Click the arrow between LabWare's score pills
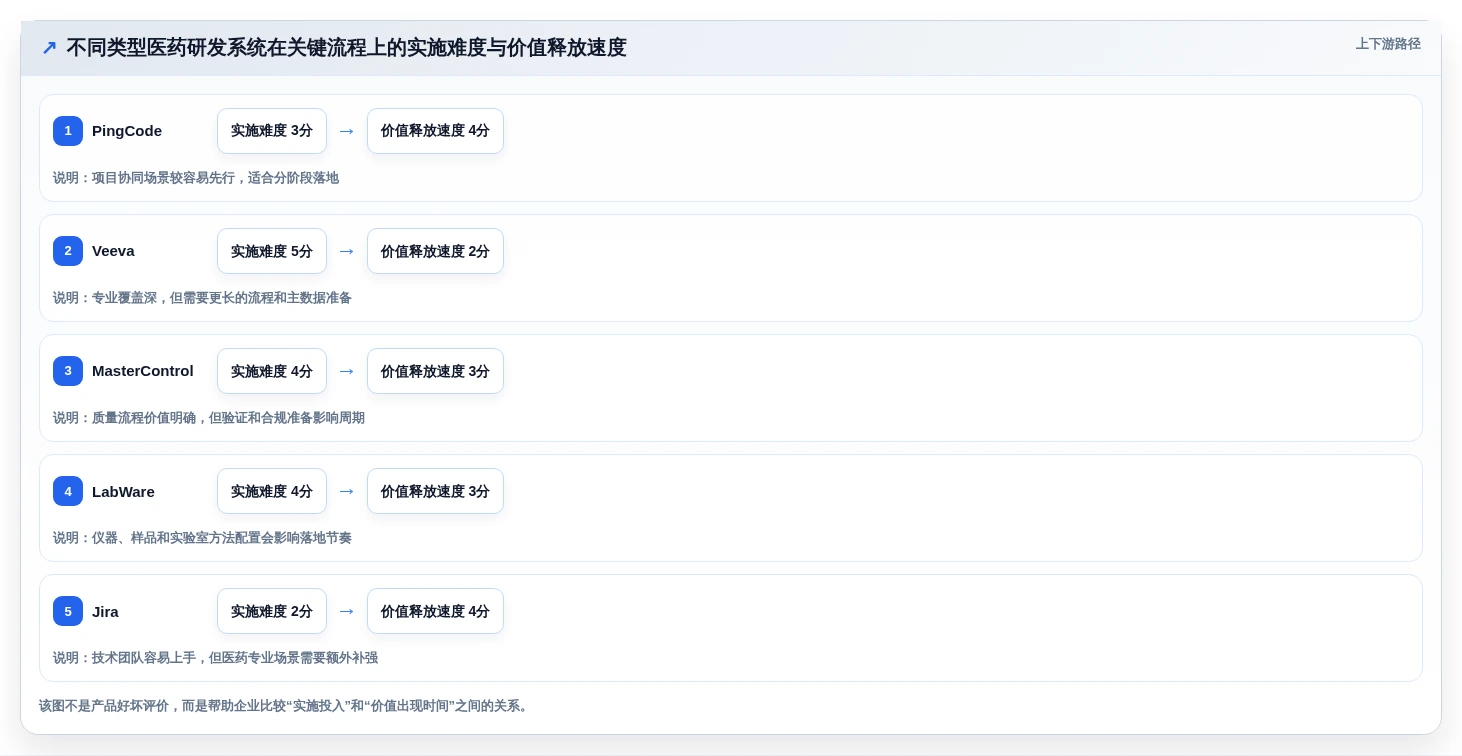The width and height of the screenshot is (1462, 756). [x=347, y=491]
